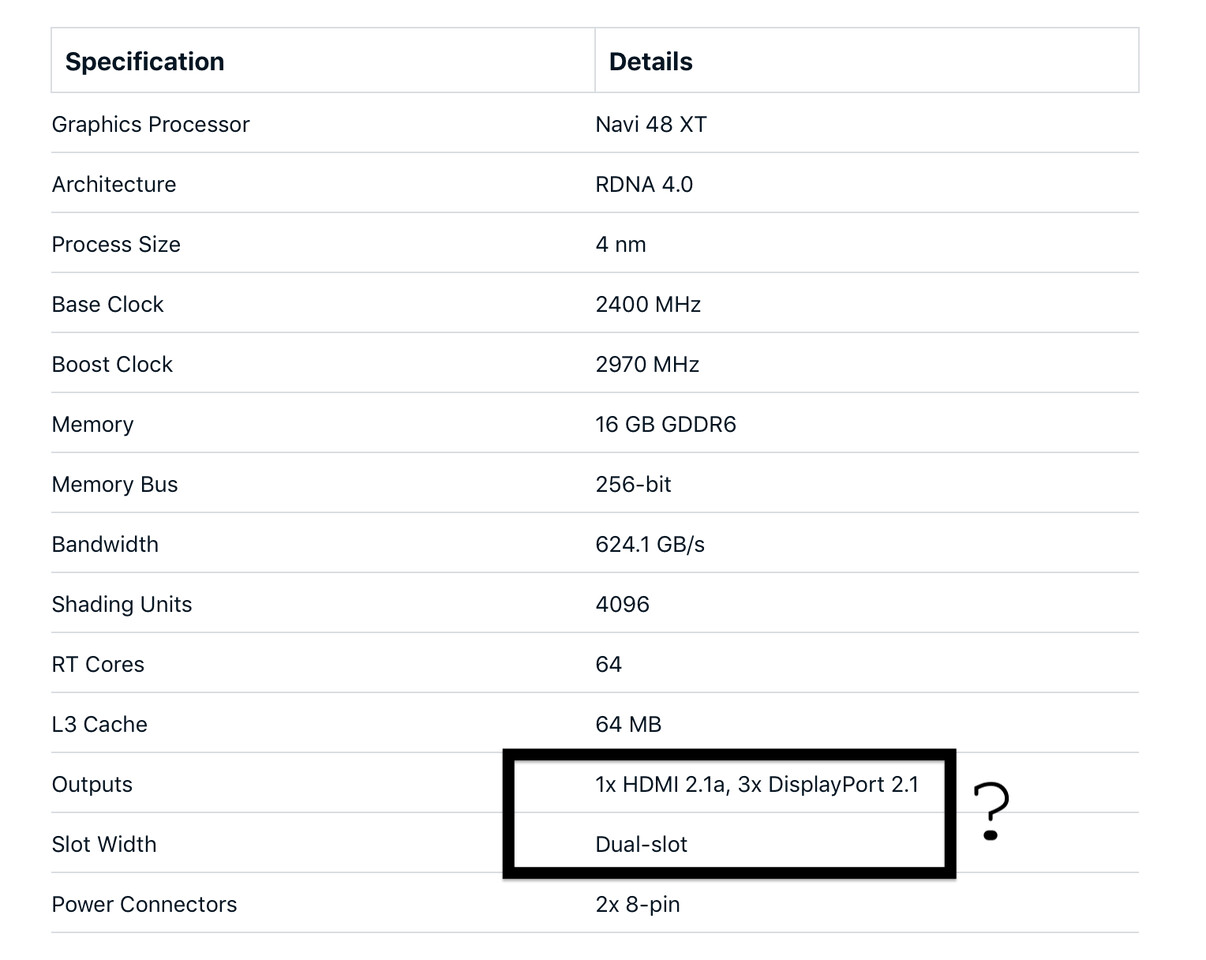
Task: Click the Architecture row label
Action: pyautogui.click(x=114, y=185)
